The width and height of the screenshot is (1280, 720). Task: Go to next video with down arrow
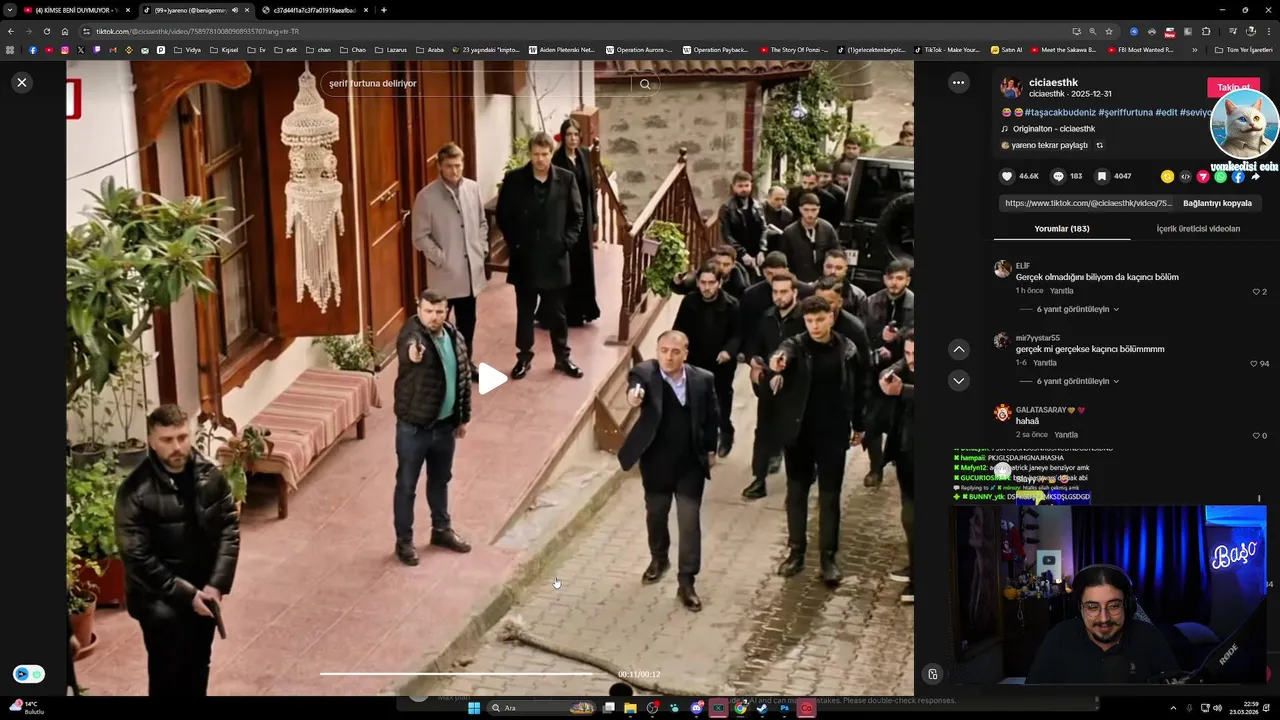958,381
